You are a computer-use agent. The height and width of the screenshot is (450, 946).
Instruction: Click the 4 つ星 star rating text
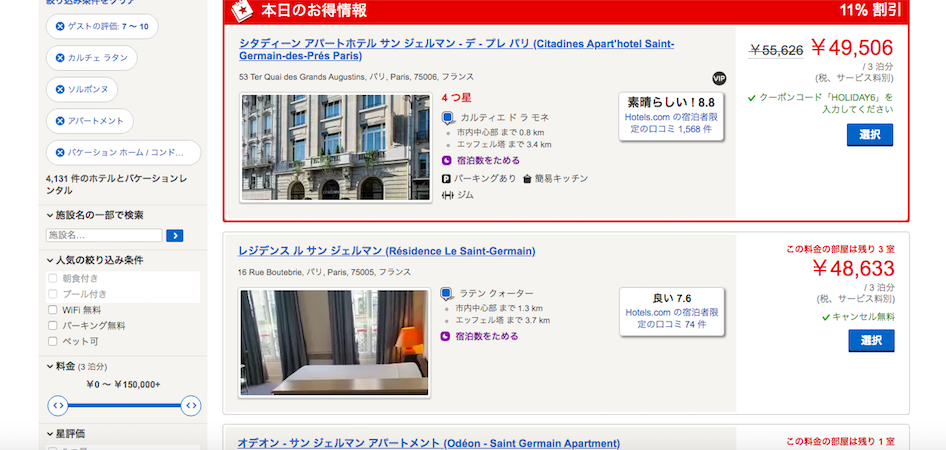(x=456, y=97)
